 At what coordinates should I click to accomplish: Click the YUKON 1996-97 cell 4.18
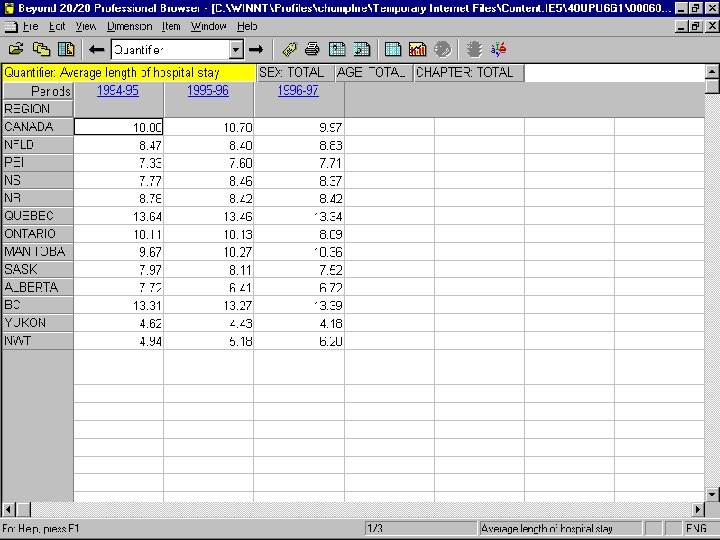pyautogui.click(x=299, y=323)
